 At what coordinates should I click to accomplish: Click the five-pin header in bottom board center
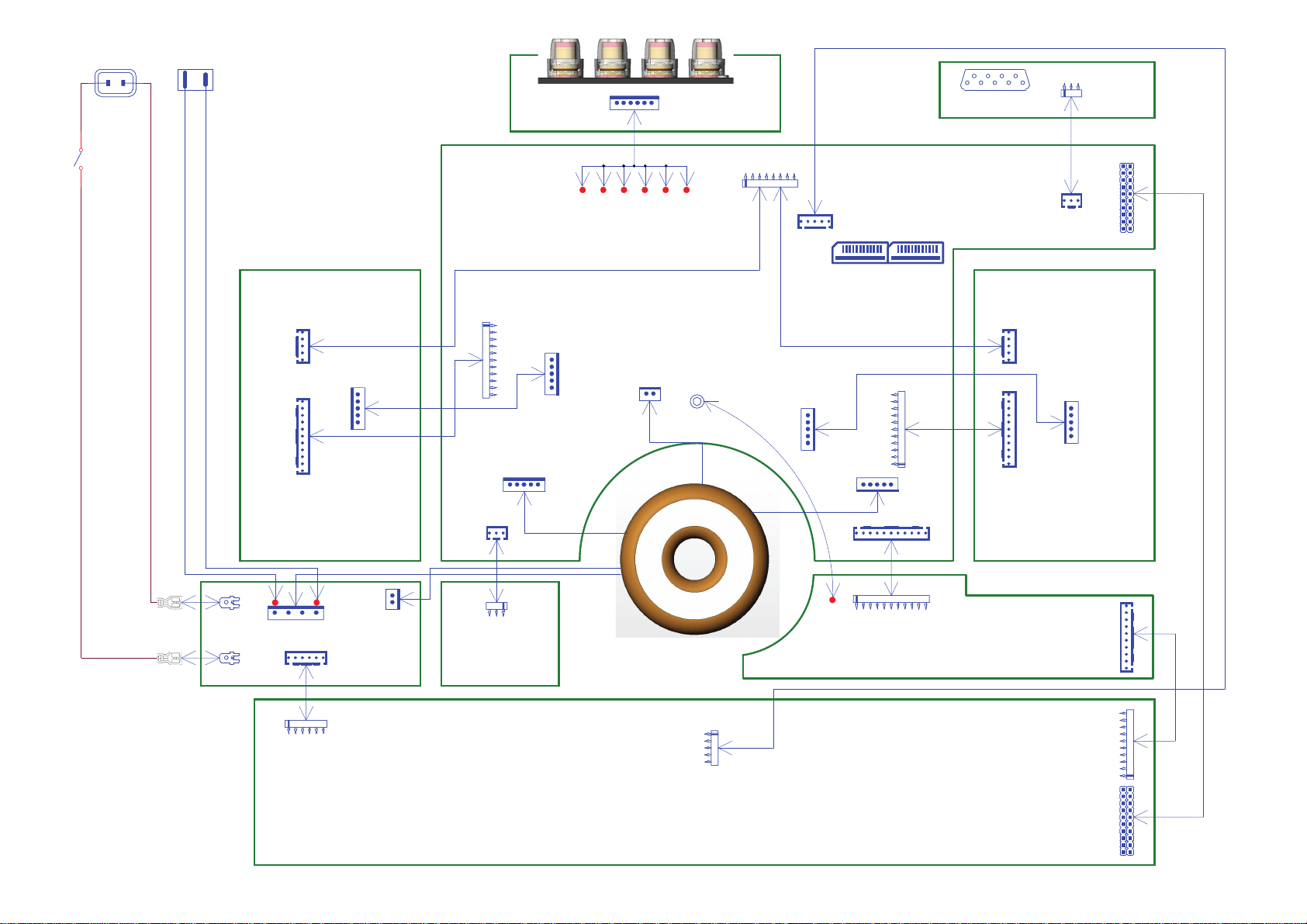tap(713, 748)
